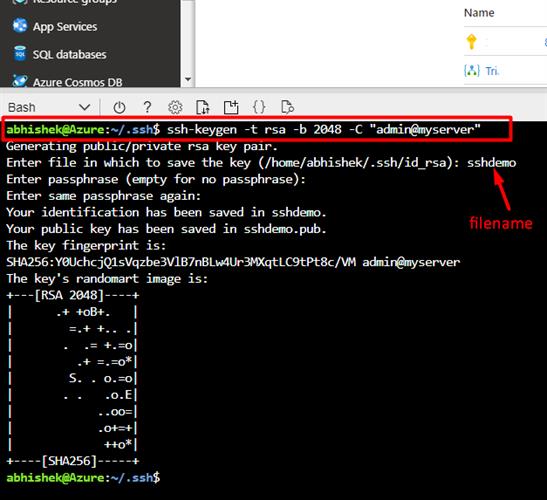Open Cloud Shell settings gear
Screen dimensions: 547x500
click(175, 107)
